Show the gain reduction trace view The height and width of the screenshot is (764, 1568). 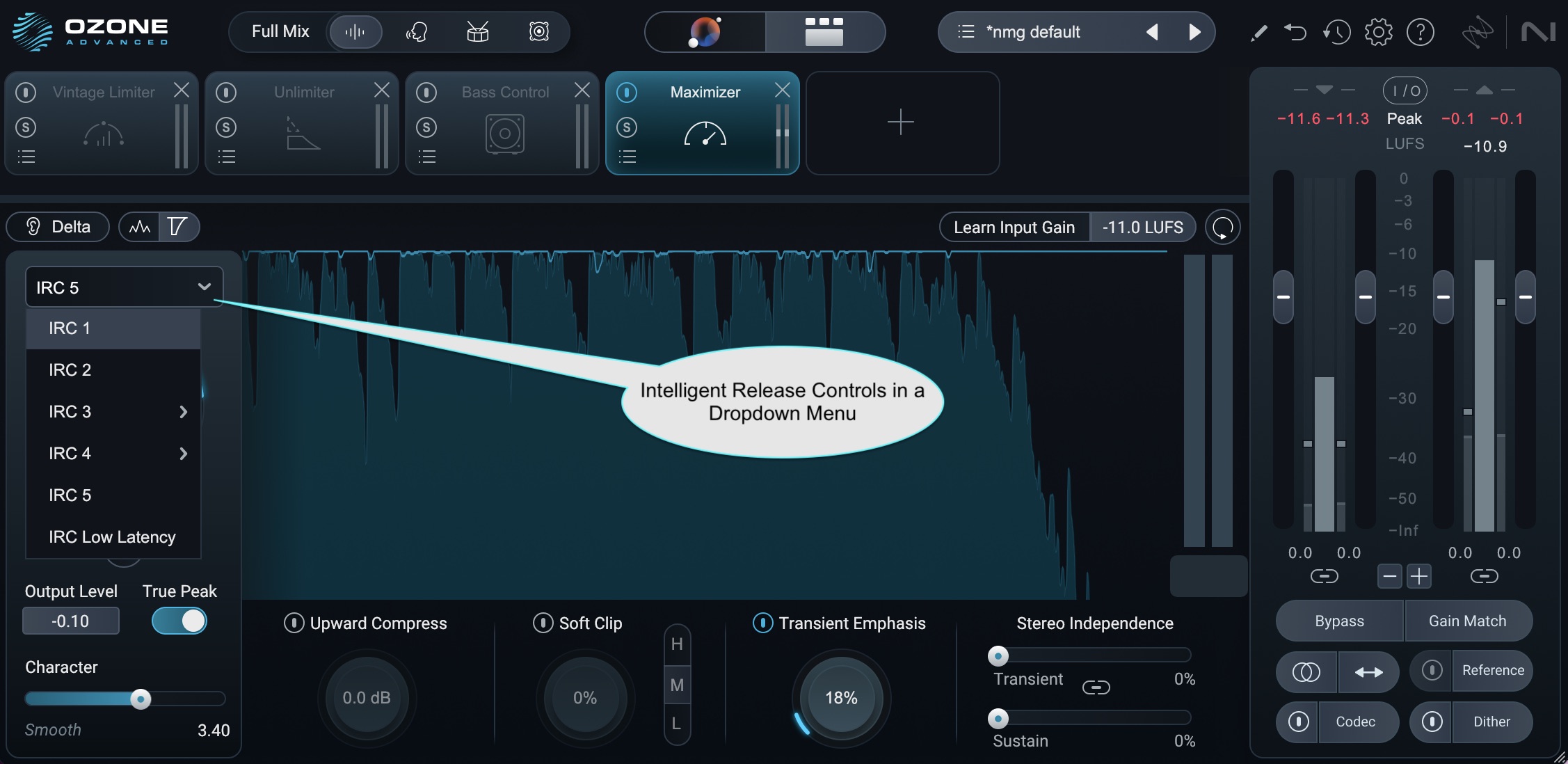pos(178,227)
